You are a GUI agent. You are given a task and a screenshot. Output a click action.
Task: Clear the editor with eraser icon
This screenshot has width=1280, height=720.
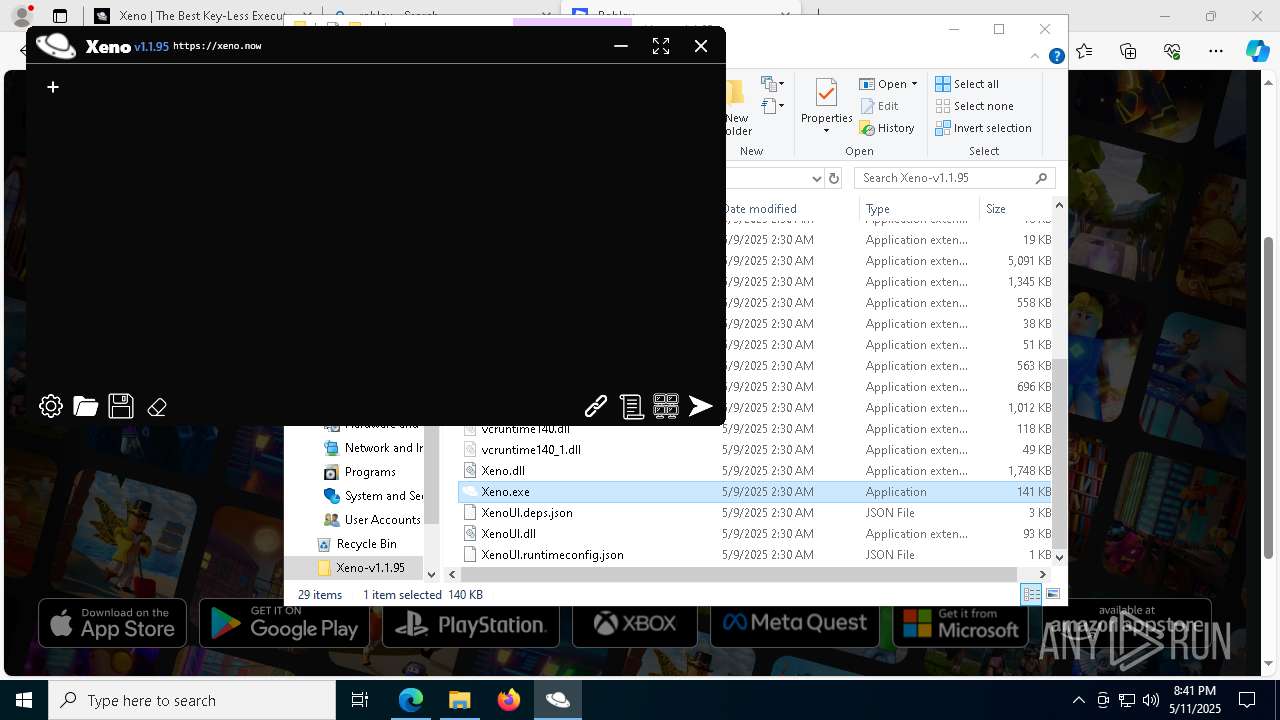[157, 407]
